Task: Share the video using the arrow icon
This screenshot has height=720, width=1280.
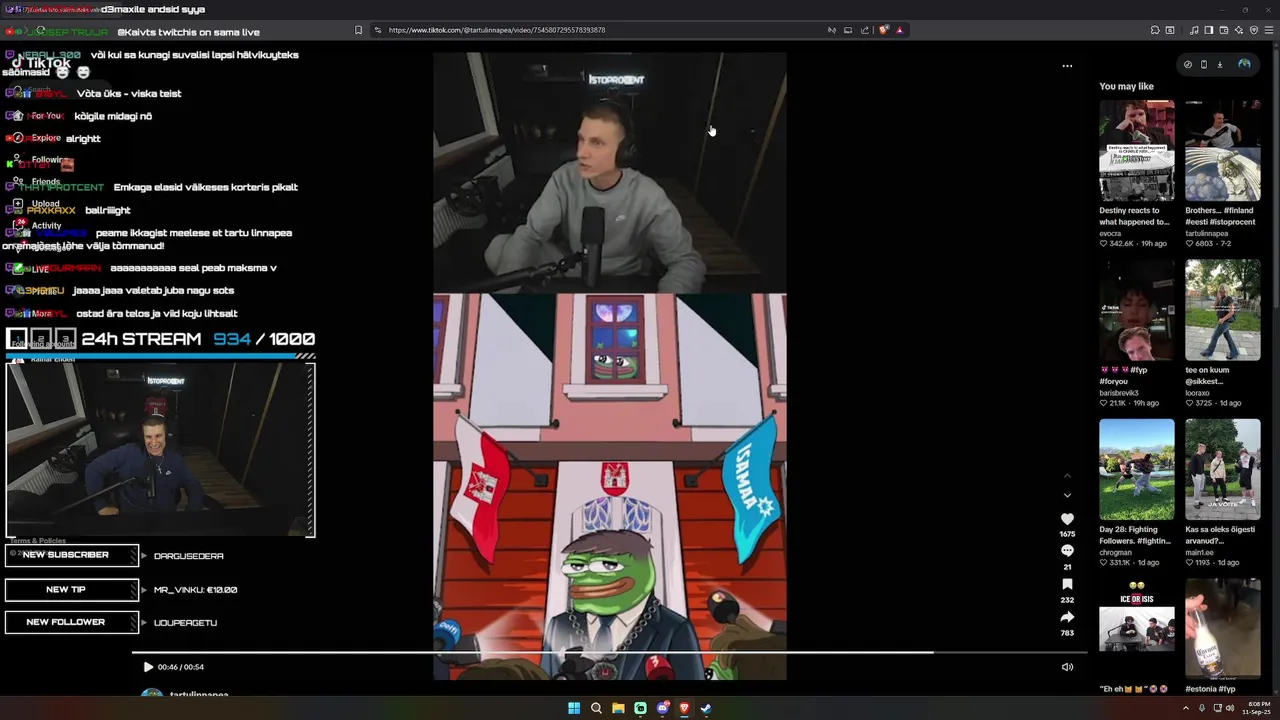Action: (x=1067, y=617)
